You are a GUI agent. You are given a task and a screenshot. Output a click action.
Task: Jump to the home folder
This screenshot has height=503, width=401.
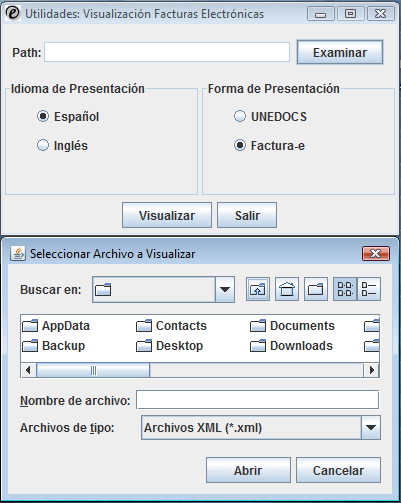pos(287,289)
